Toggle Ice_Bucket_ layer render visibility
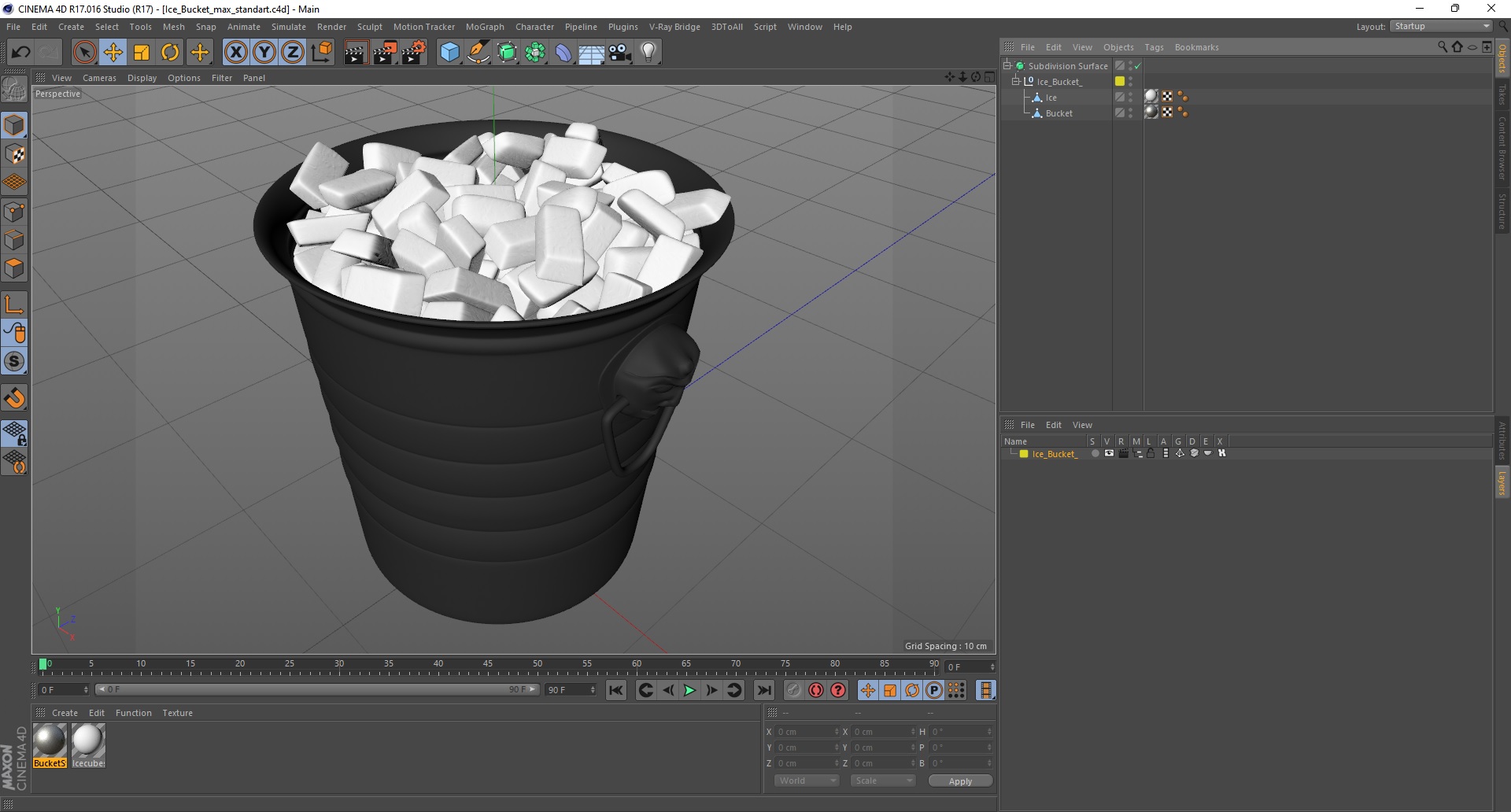This screenshot has height=812, width=1511. coord(1123,454)
